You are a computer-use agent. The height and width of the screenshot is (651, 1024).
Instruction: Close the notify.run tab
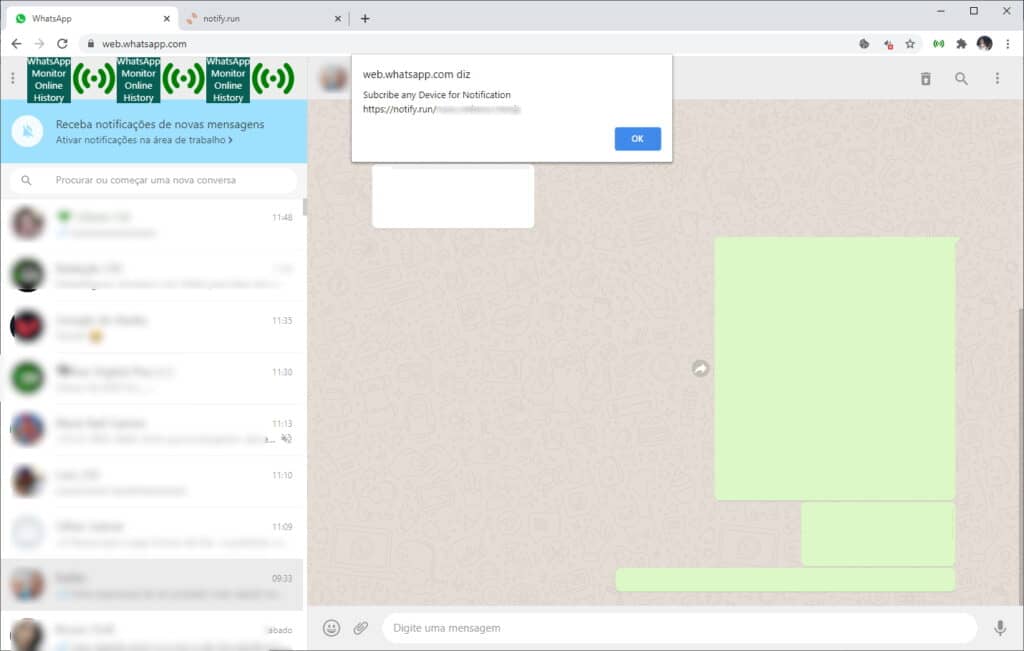pos(338,19)
